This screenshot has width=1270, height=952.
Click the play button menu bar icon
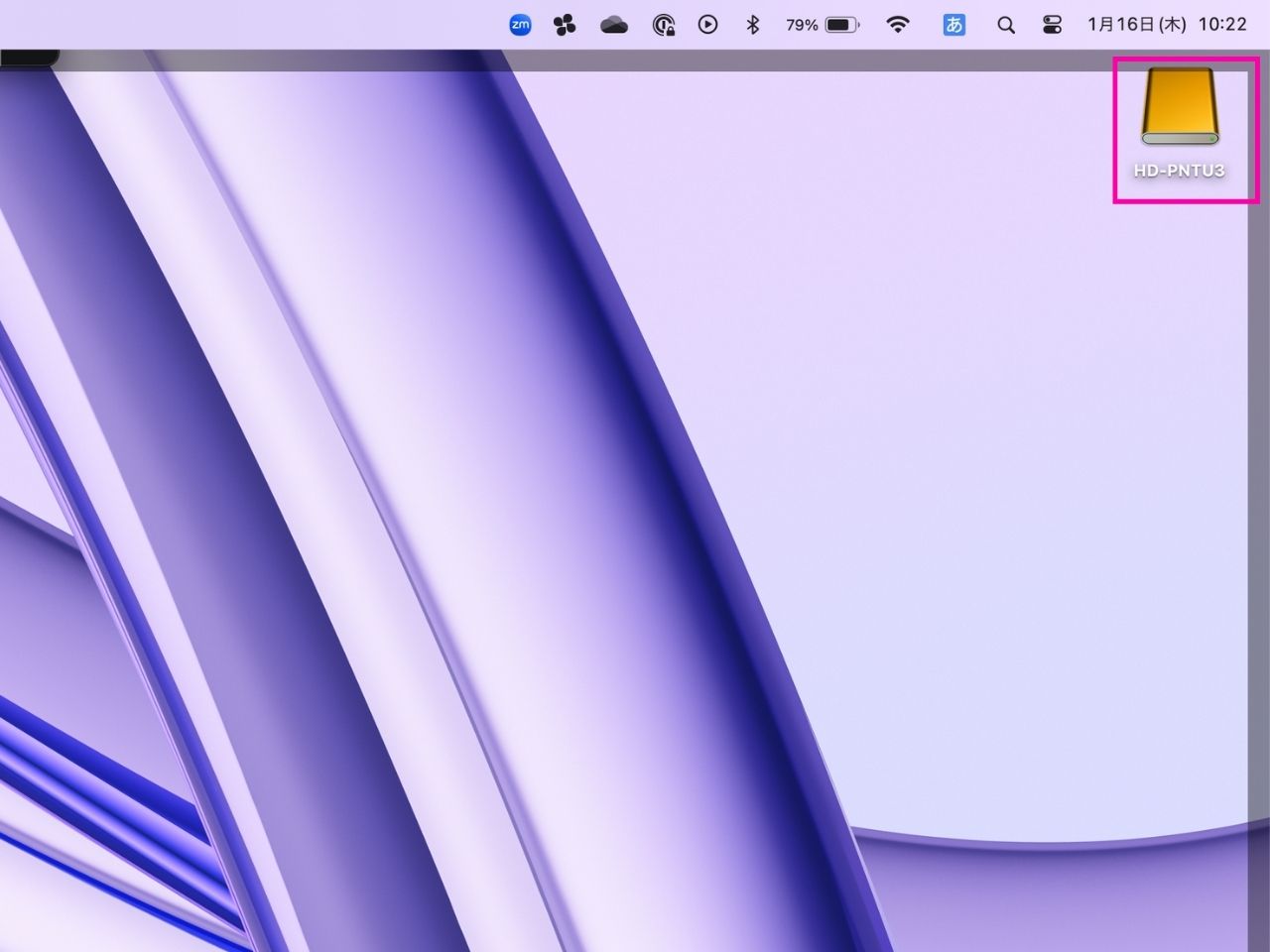tap(707, 25)
